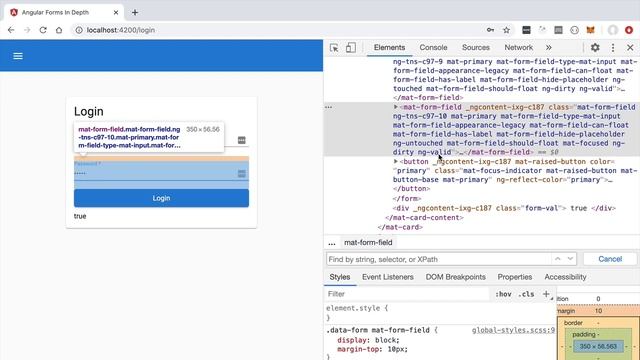Open a new browser tab
This screenshot has height=360, width=640.
135,13
